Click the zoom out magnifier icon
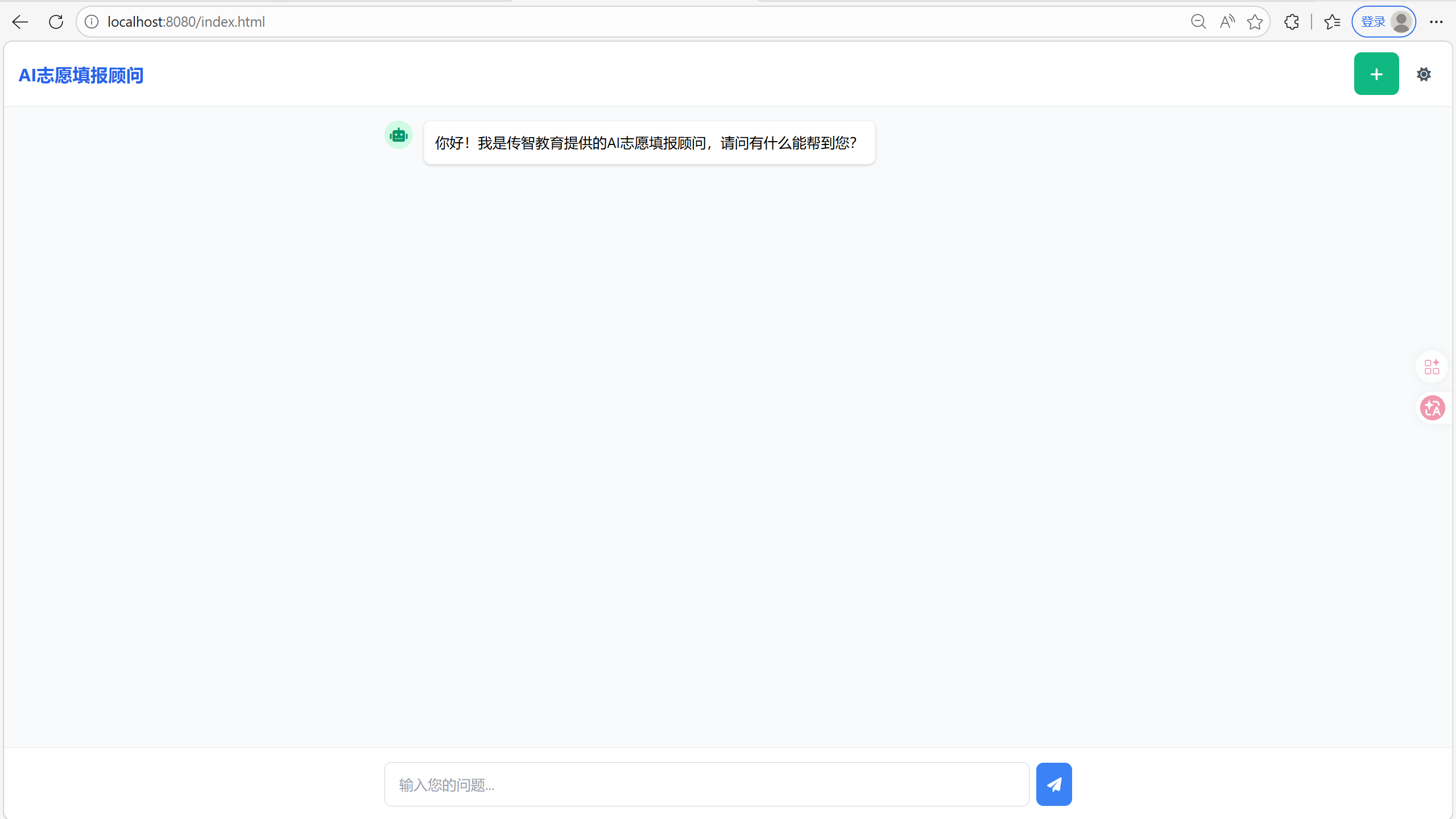The width and height of the screenshot is (1456, 819). 1198,22
